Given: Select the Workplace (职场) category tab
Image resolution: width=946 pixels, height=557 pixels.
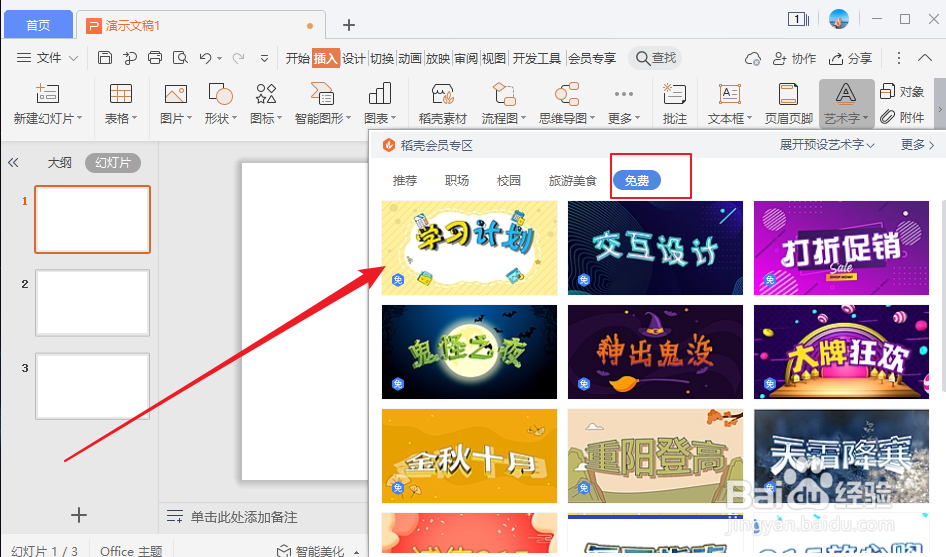Looking at the screenshot, I should [457, 180].
